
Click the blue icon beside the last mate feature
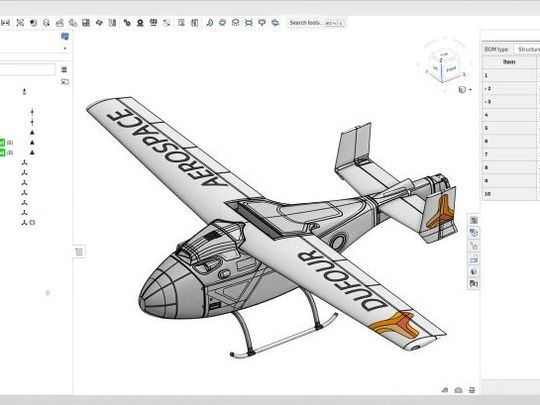click(x=32, y=222)
